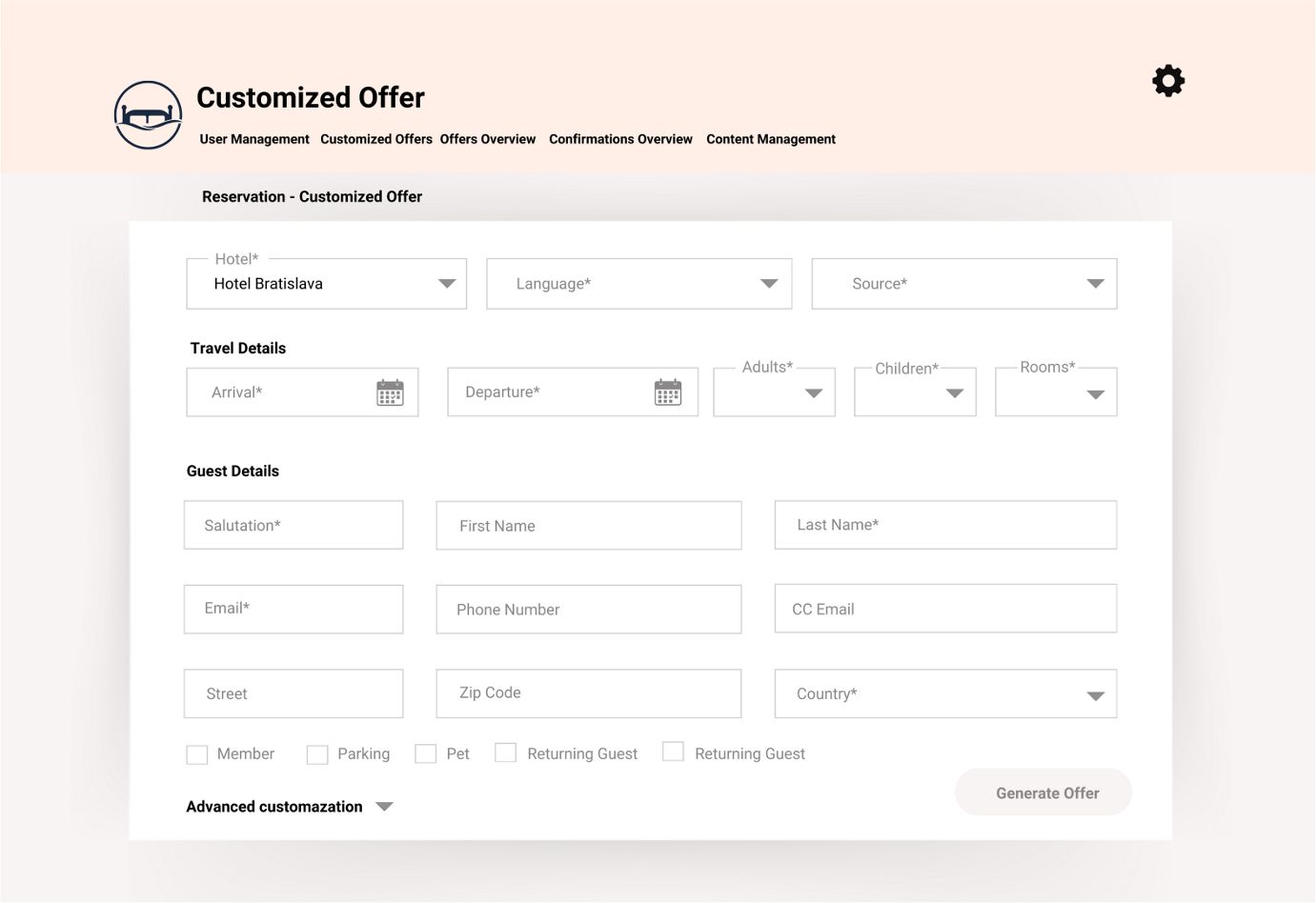The image size is (1316, 903).
Task: Click the hotel bed logo icon
Action: coord(148,115)
